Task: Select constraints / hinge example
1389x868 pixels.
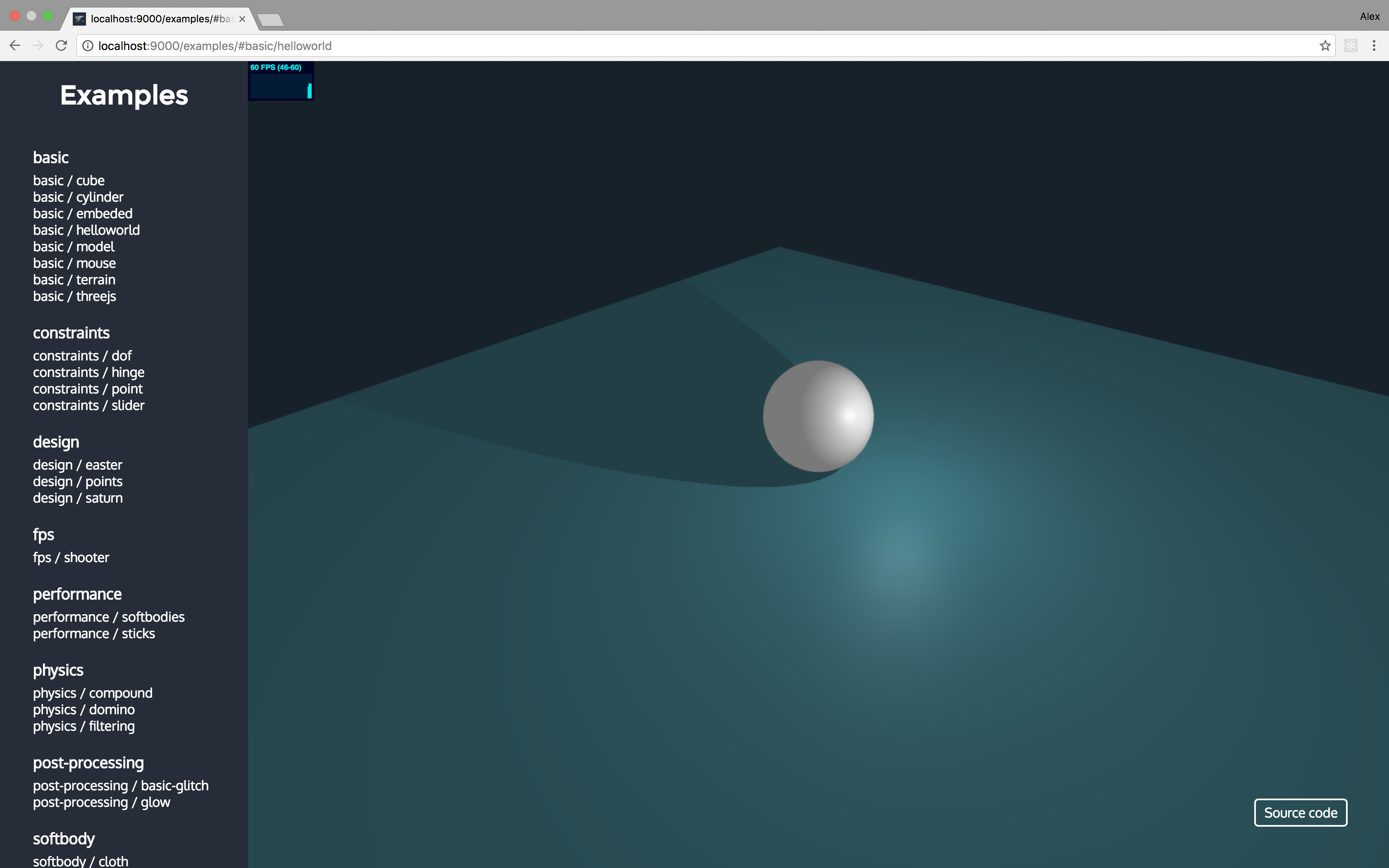Action: coord(88,372)
